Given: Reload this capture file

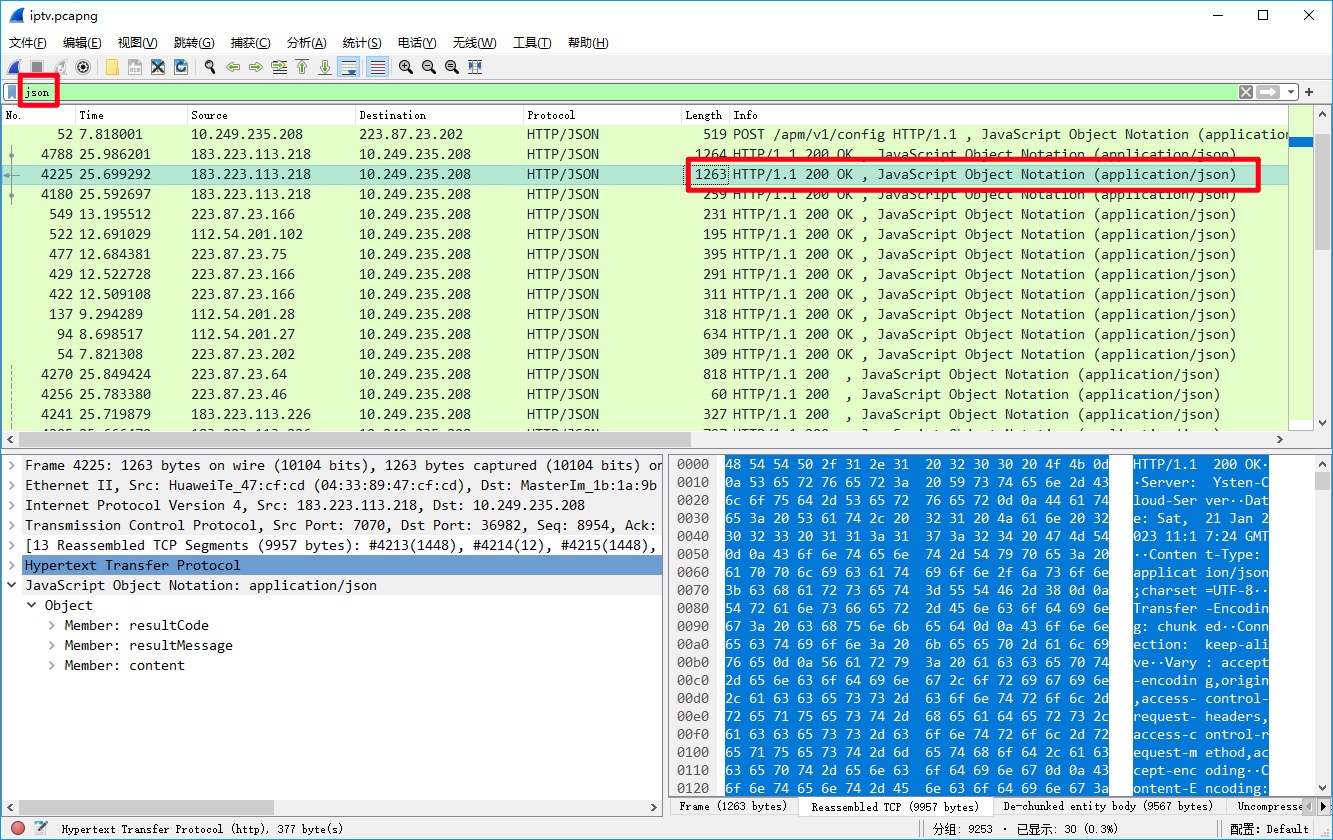Looking at the screenshot, I should pos(181,67).
